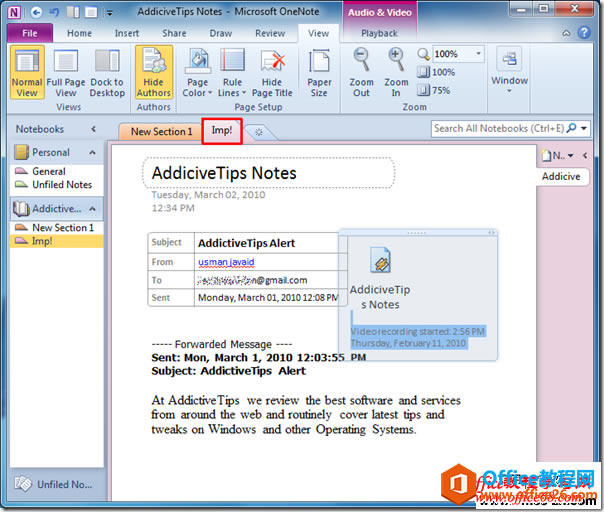Open the usman javaid link
This screenshot has height=512, width=604.
pos(226,262)
